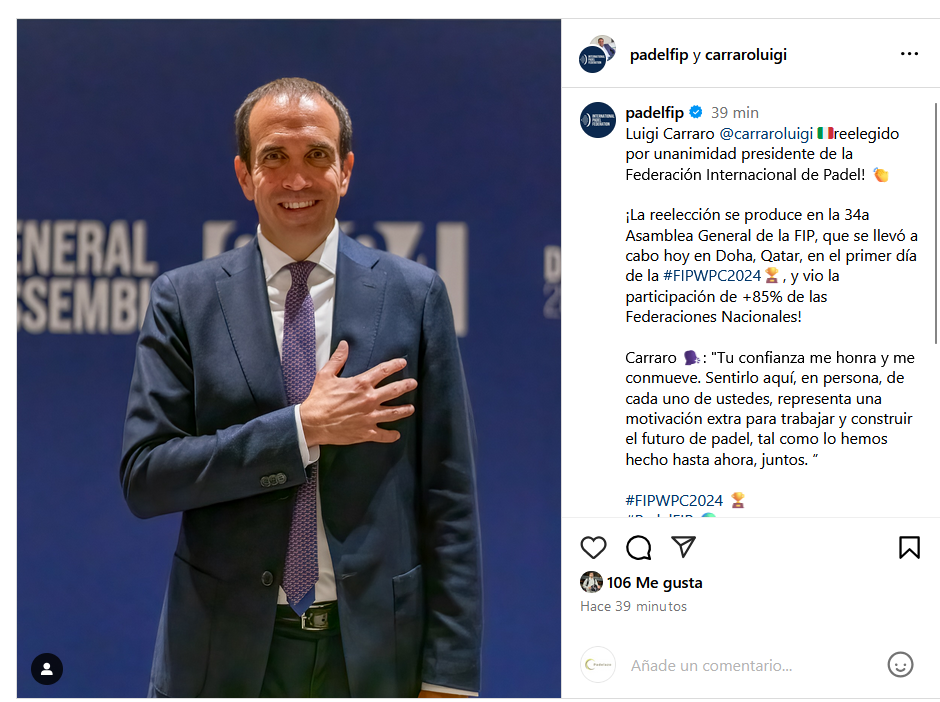Share the post via paper plane icon
This screenshot has height=702, width=940.
pos(683,547)
